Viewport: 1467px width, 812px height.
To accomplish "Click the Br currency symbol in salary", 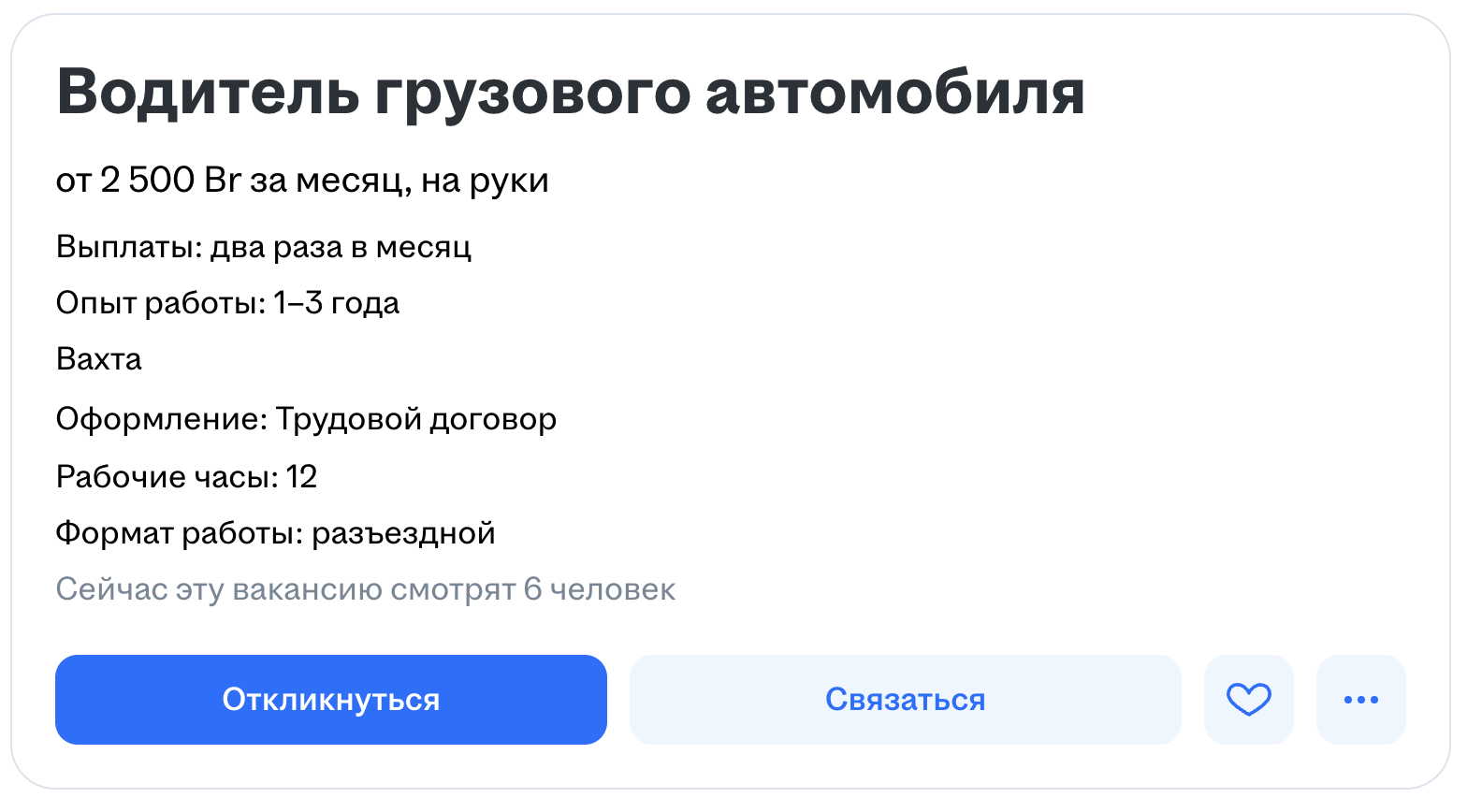I will pyautogui.click(x=222, y=180).
